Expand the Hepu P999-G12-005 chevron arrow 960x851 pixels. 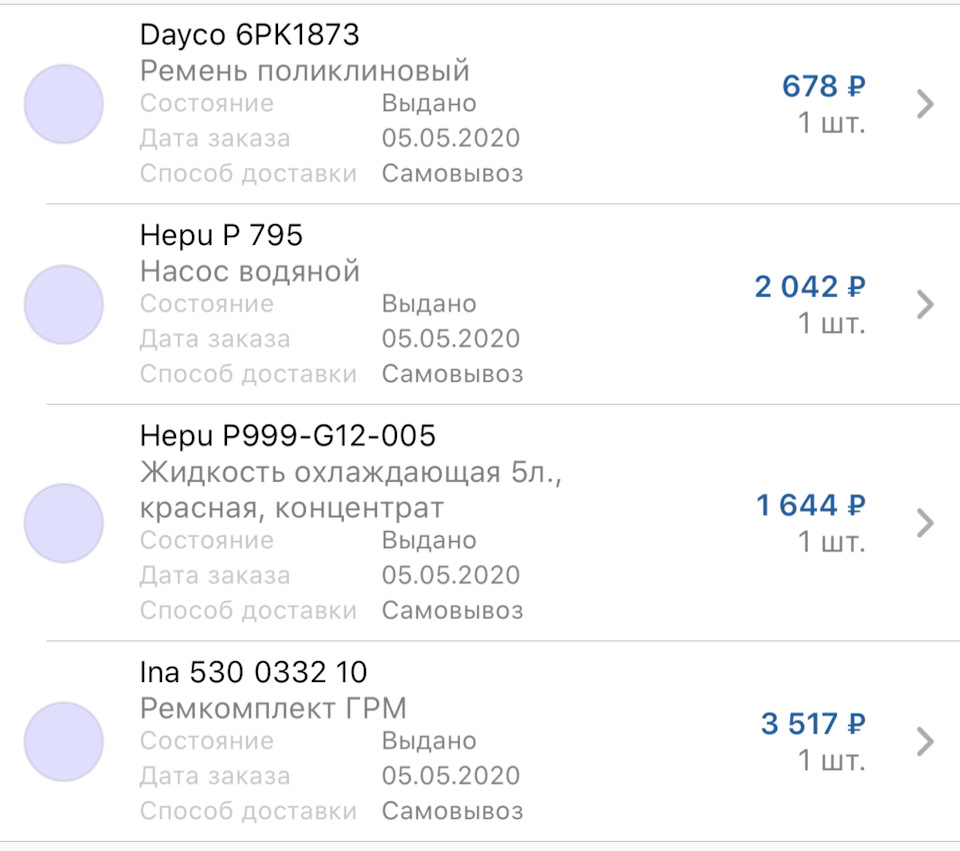[925, 523]
